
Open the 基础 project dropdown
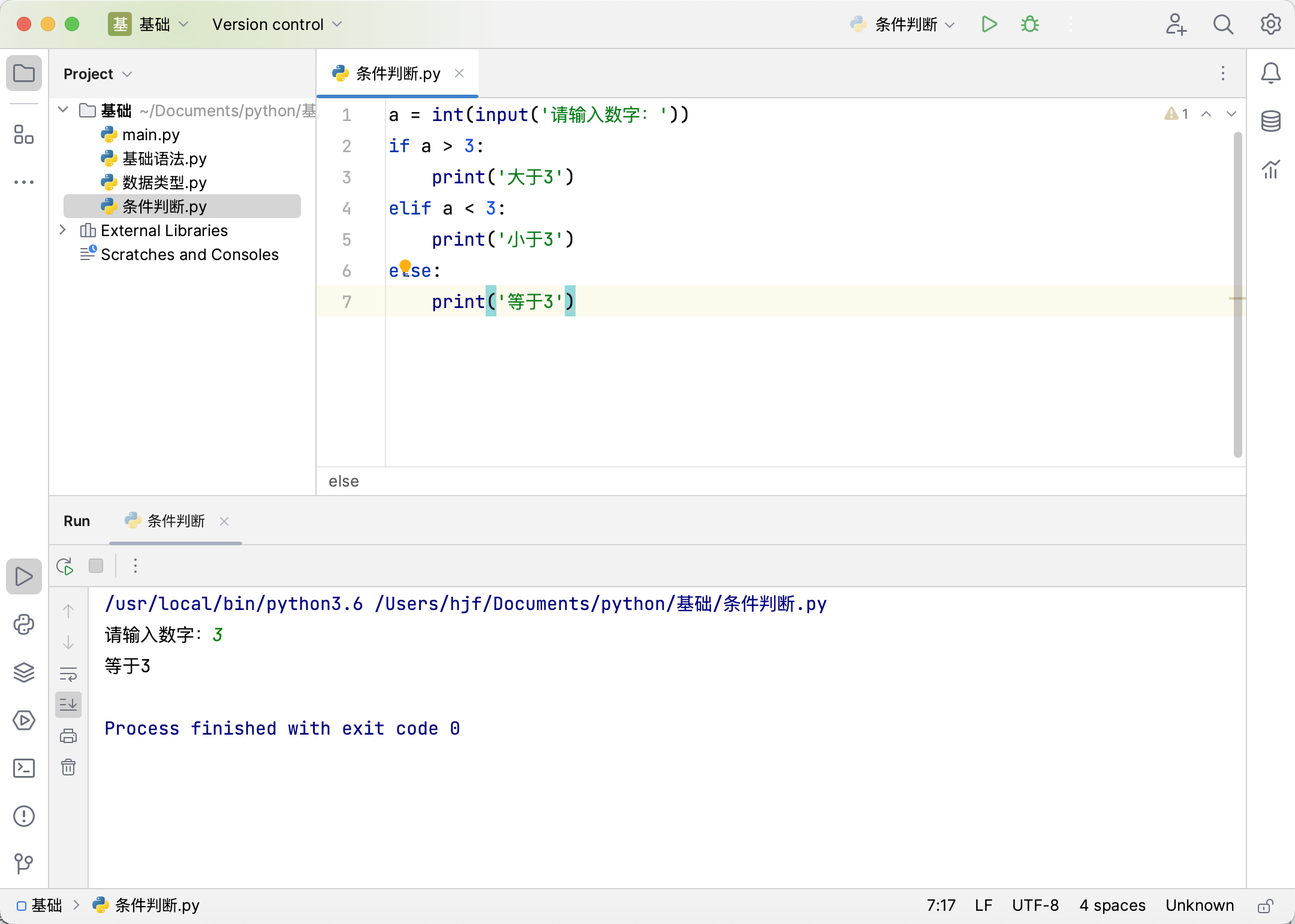click(149, 25)
